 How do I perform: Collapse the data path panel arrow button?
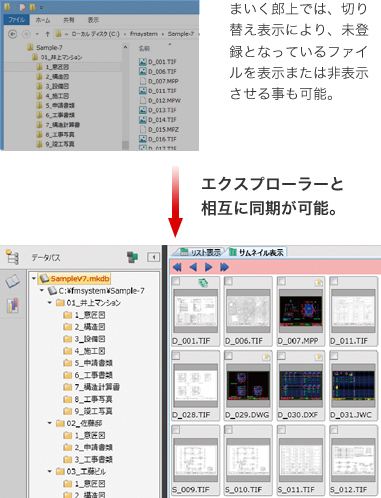point(153,257)
